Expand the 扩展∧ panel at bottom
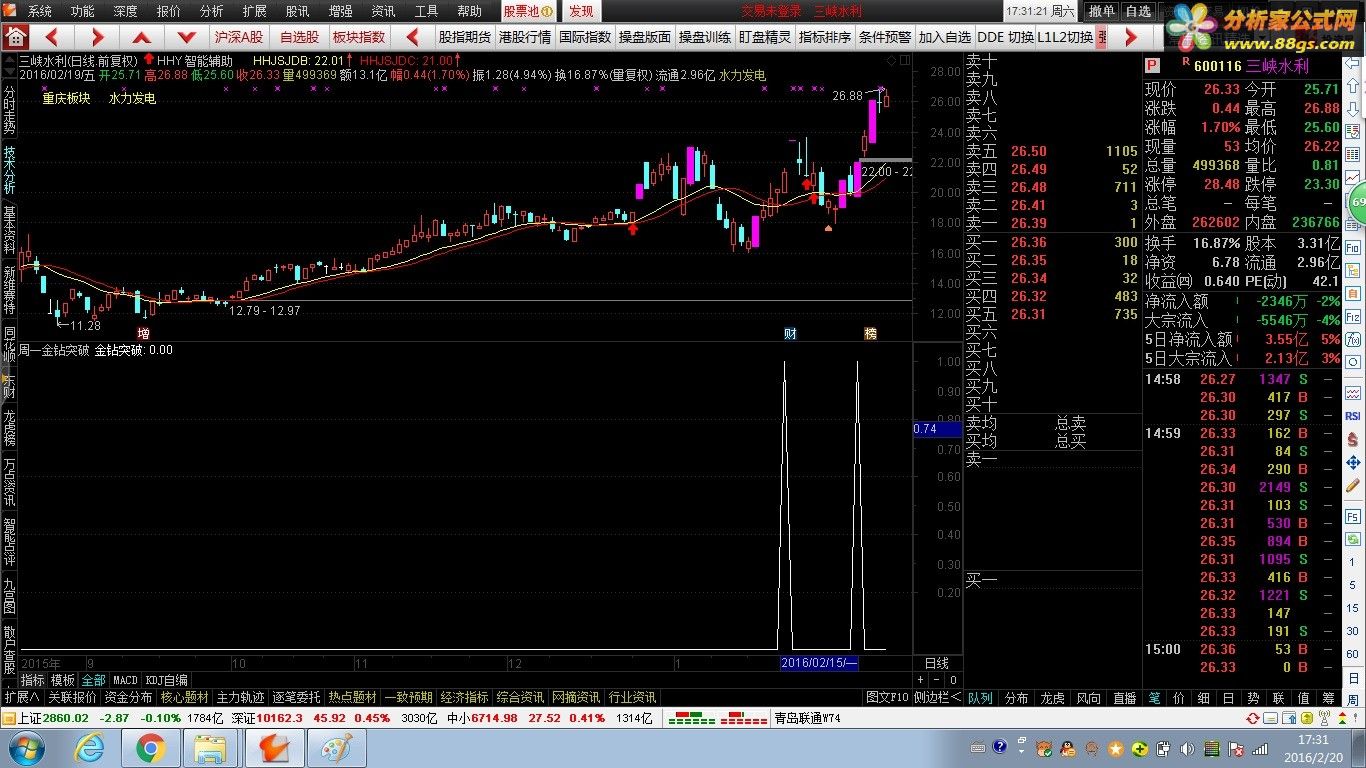 click(x=21, y=697)
